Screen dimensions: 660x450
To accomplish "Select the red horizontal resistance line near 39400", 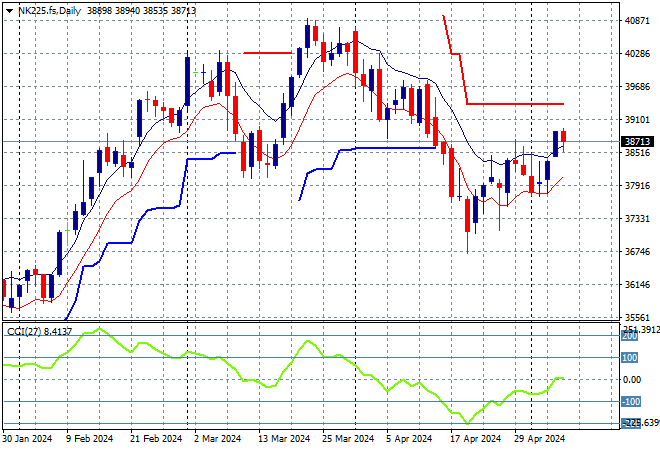I will tap(515, 104).
